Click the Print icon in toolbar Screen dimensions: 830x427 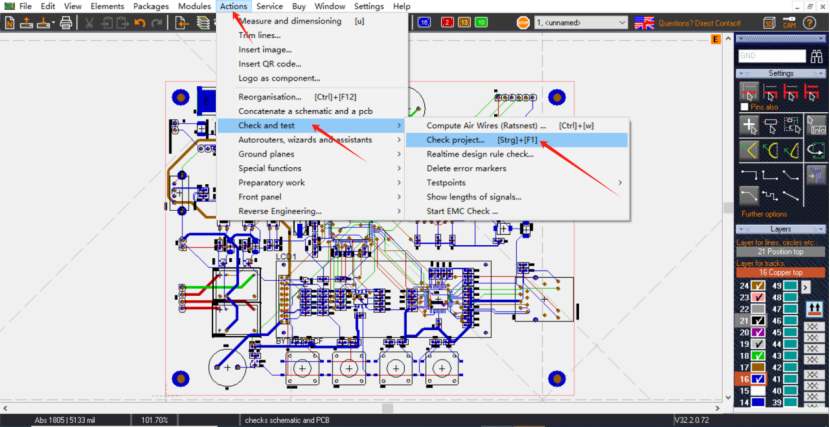click(66, 23)
